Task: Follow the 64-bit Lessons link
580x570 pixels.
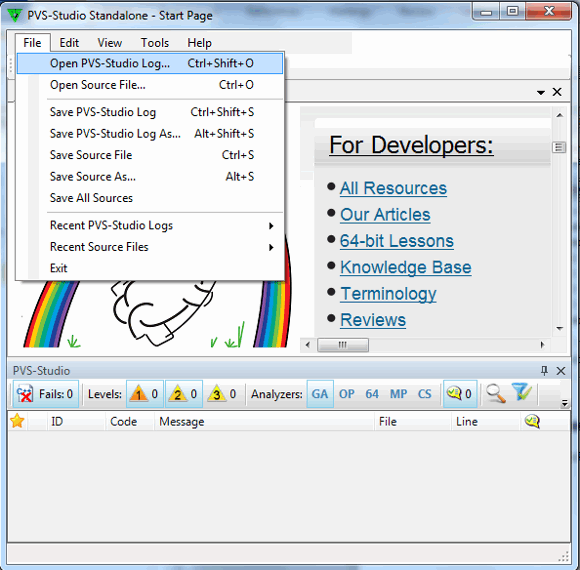Action: [x=397, y=241]
